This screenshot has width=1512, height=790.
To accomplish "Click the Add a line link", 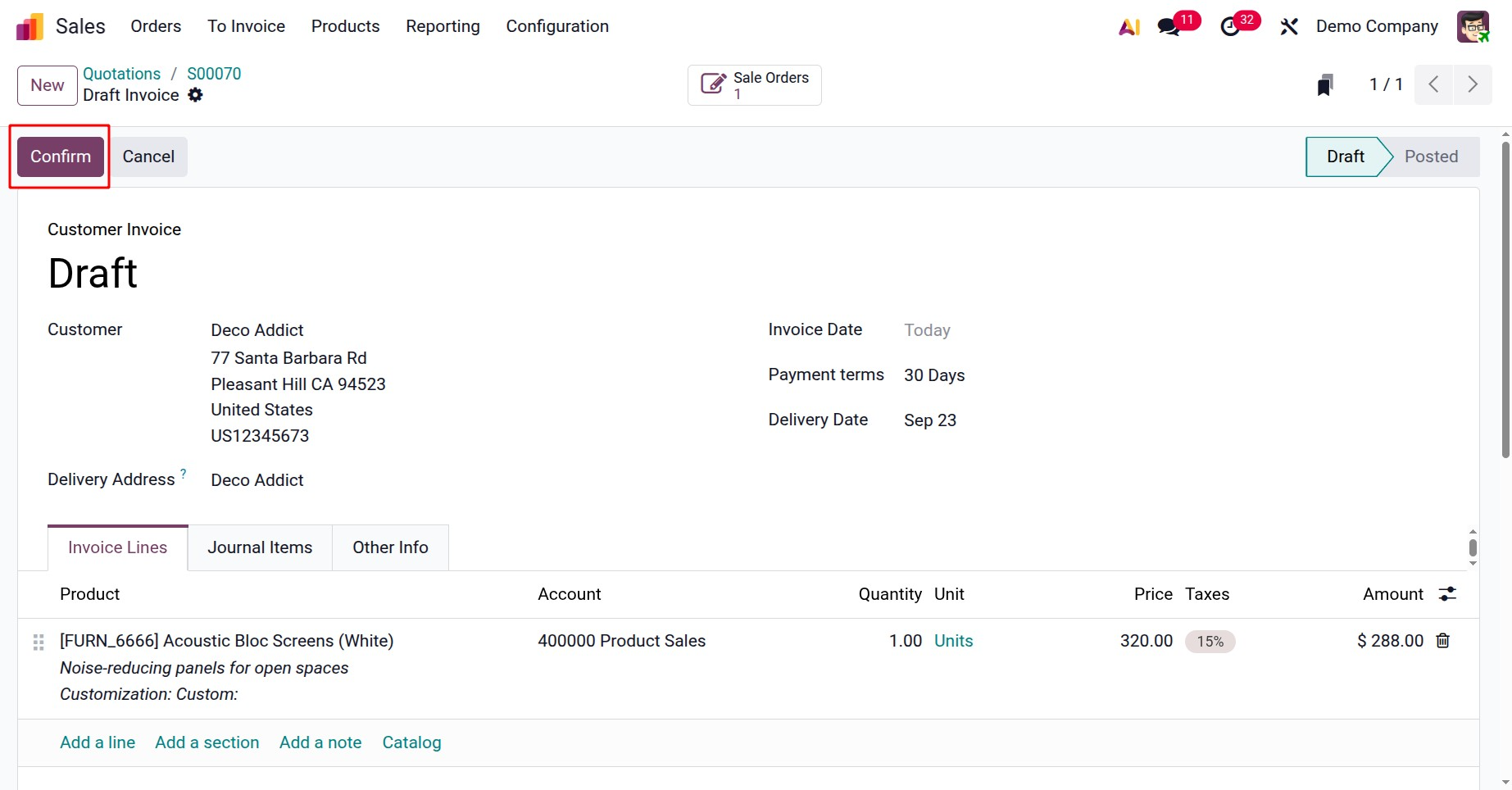I will pyautogui.click(x=98, y=742).
